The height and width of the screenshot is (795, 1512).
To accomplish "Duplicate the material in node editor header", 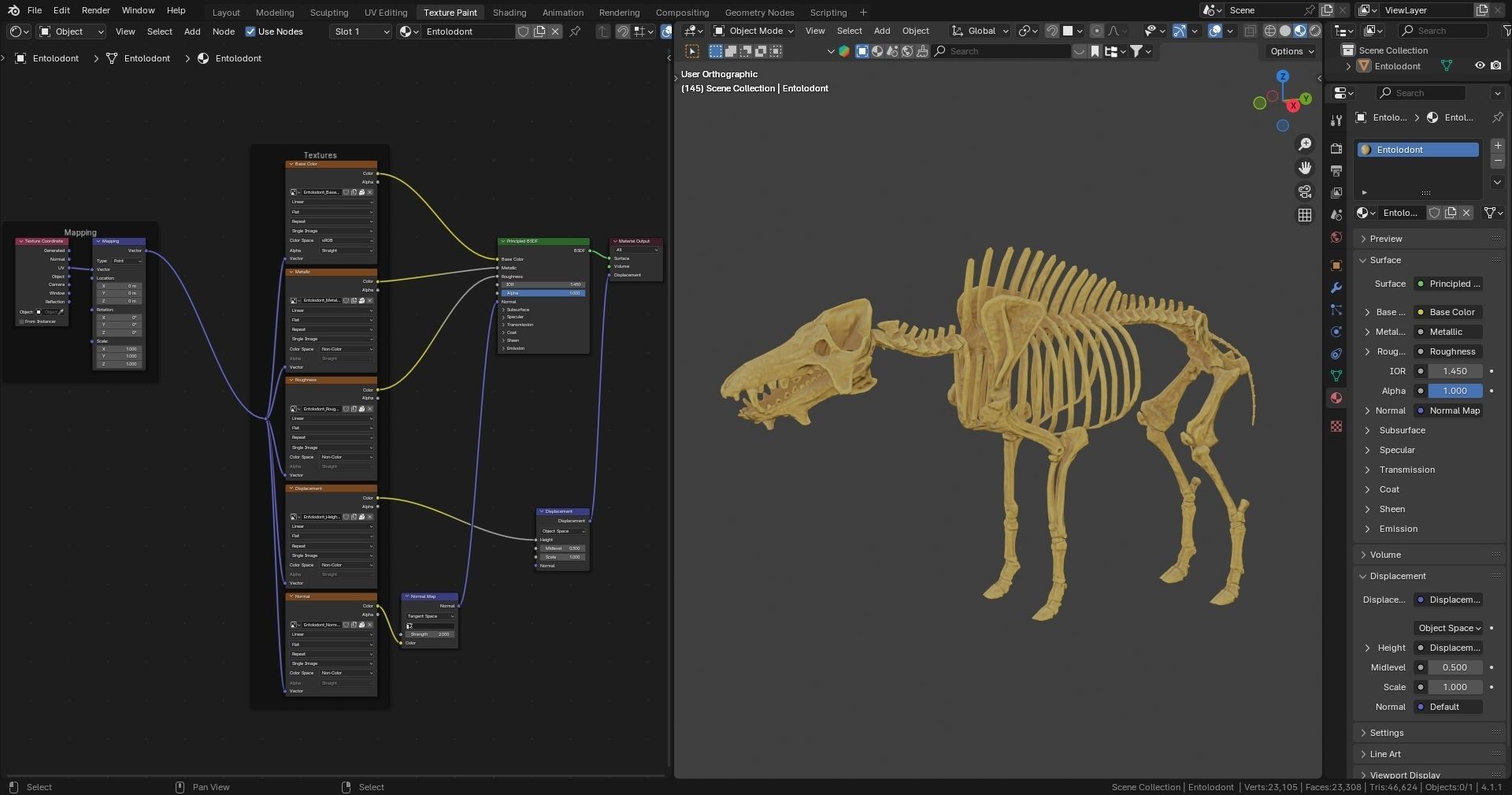I will pyautogui.click(x=539, y=32).
